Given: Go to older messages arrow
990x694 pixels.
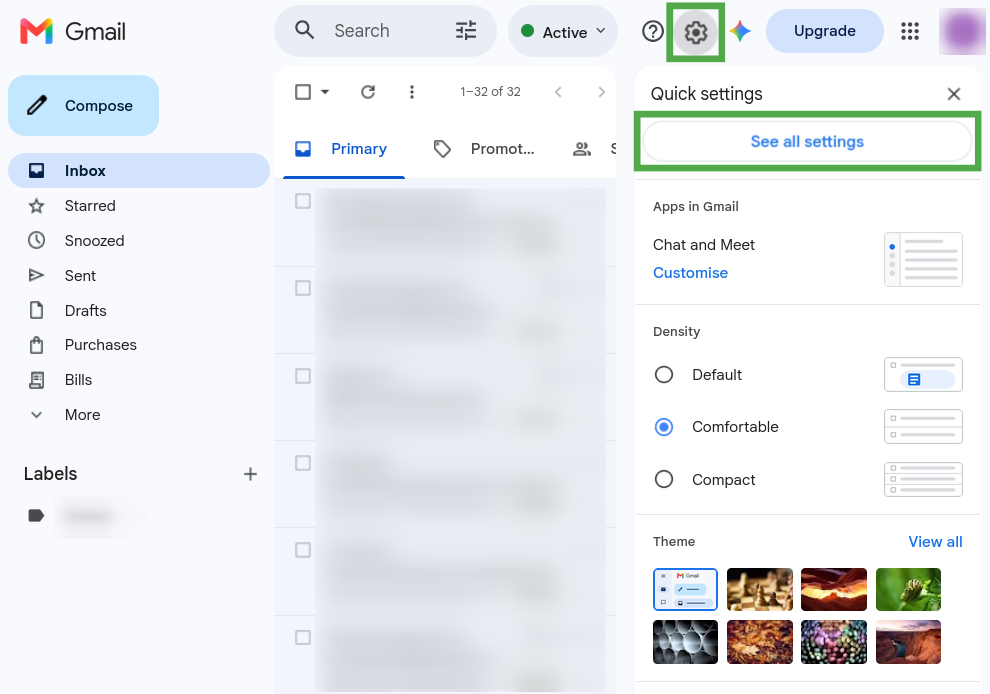Looking at the screenshot, I should tap(601, 92).
